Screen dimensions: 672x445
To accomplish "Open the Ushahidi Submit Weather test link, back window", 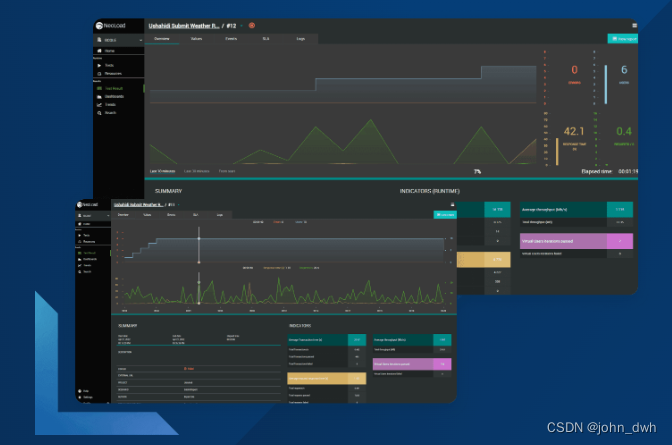I will tap(184, 26).
